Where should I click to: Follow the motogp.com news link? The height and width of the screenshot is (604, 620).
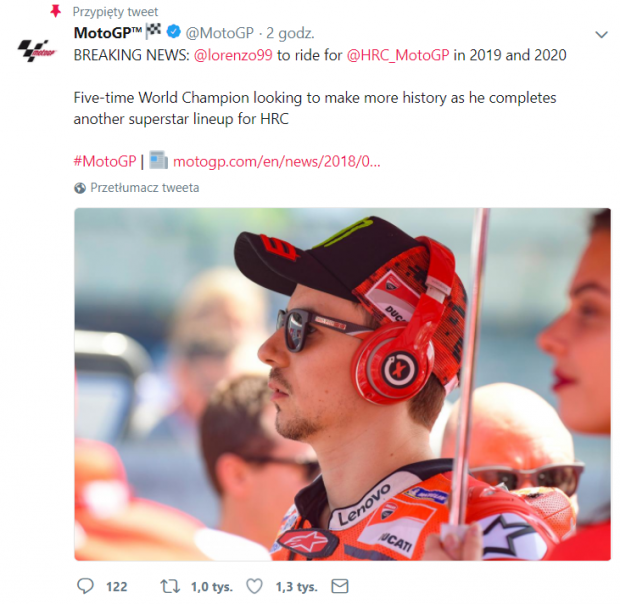[x=276, y=161]
